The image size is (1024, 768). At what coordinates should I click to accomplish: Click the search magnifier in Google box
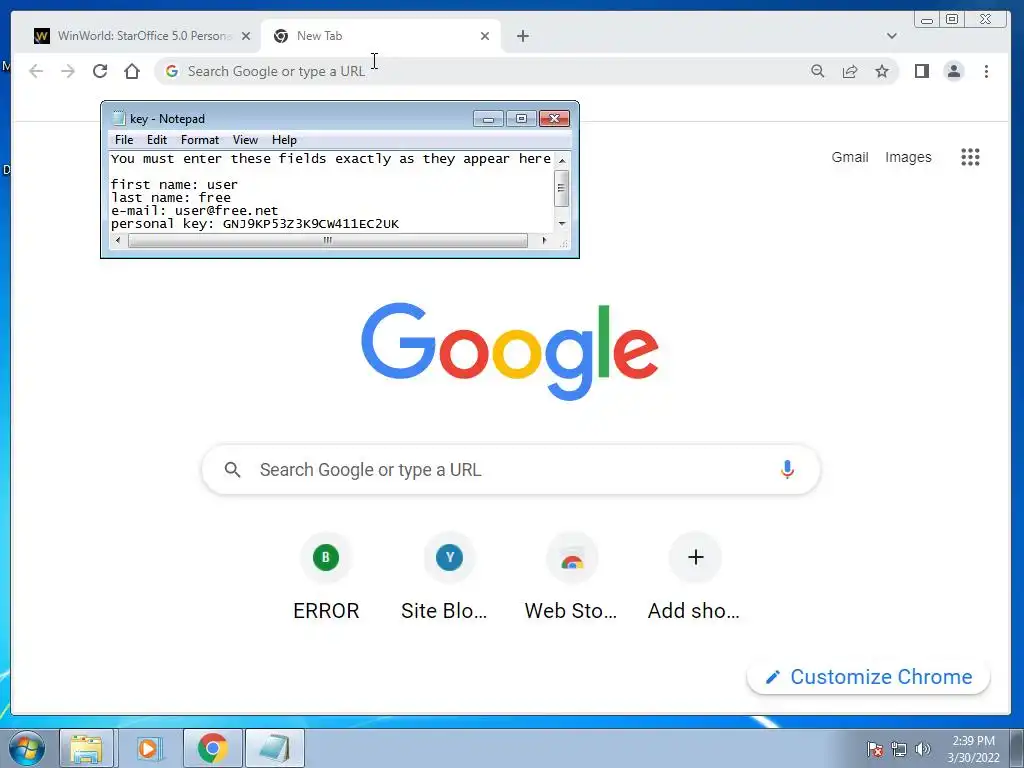(232, 470)
